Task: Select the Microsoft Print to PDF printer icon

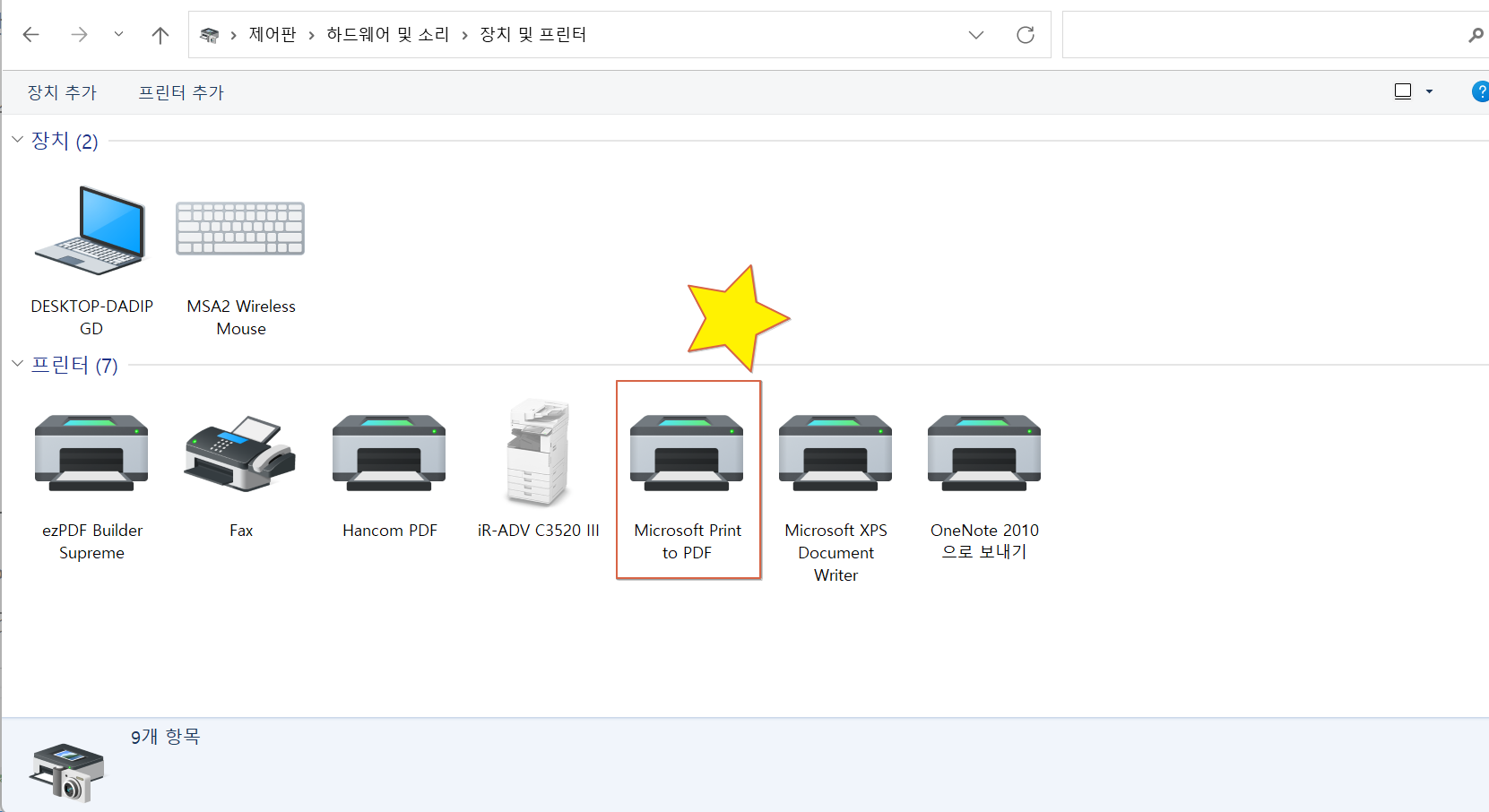Action: click(687, 453)
